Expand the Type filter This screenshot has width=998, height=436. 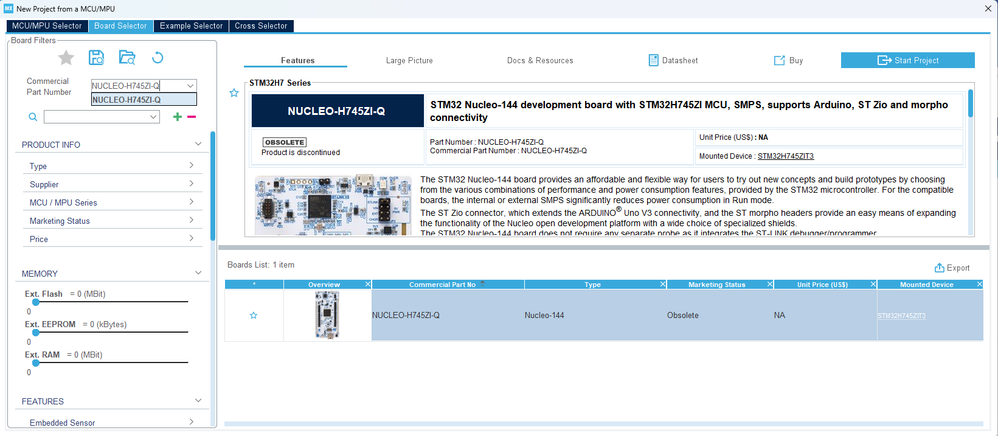click(x=191, y=165)
